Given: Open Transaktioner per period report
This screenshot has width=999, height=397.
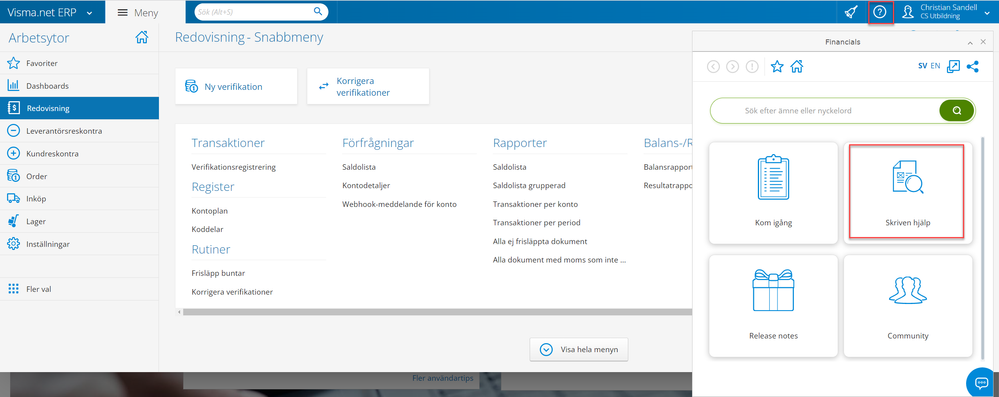Looking at the screenshot, I should click(537, 222).
